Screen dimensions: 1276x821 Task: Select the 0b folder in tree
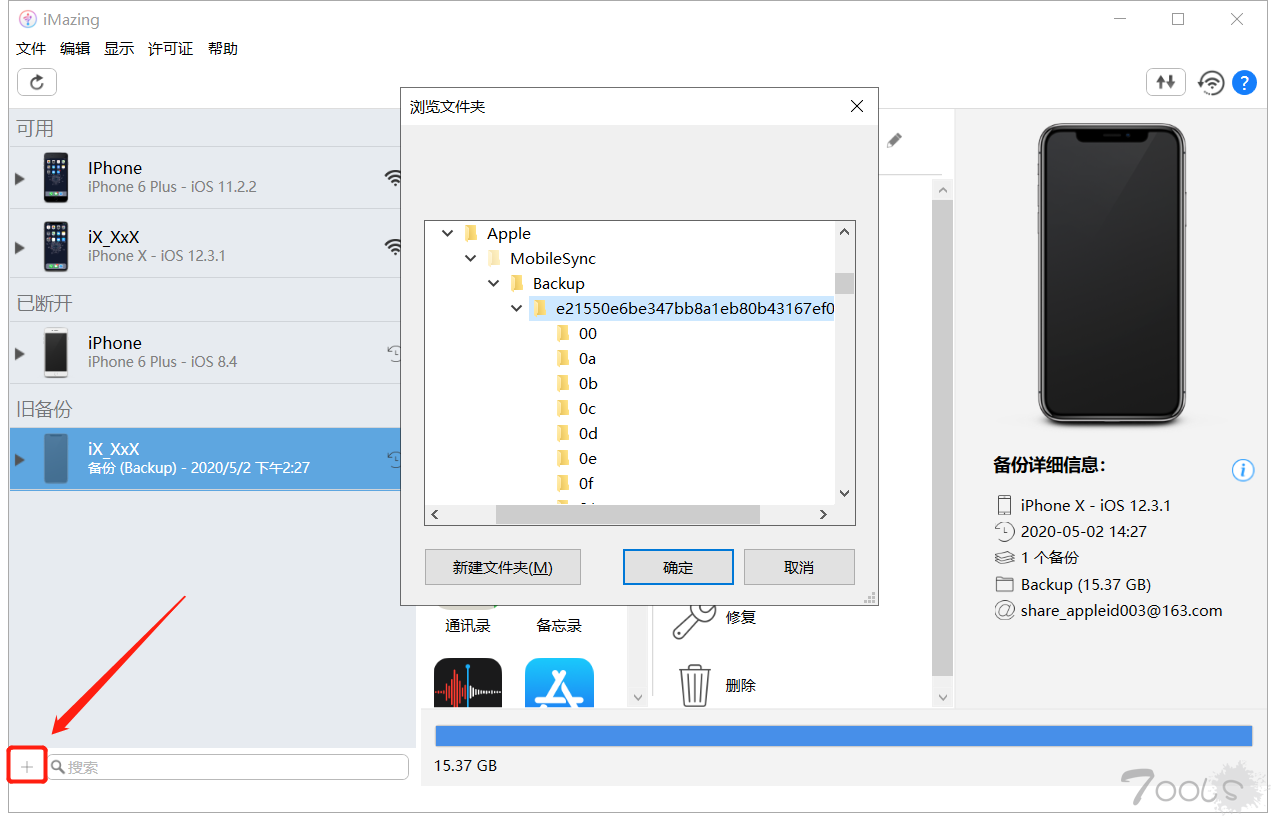click(588, 383)
